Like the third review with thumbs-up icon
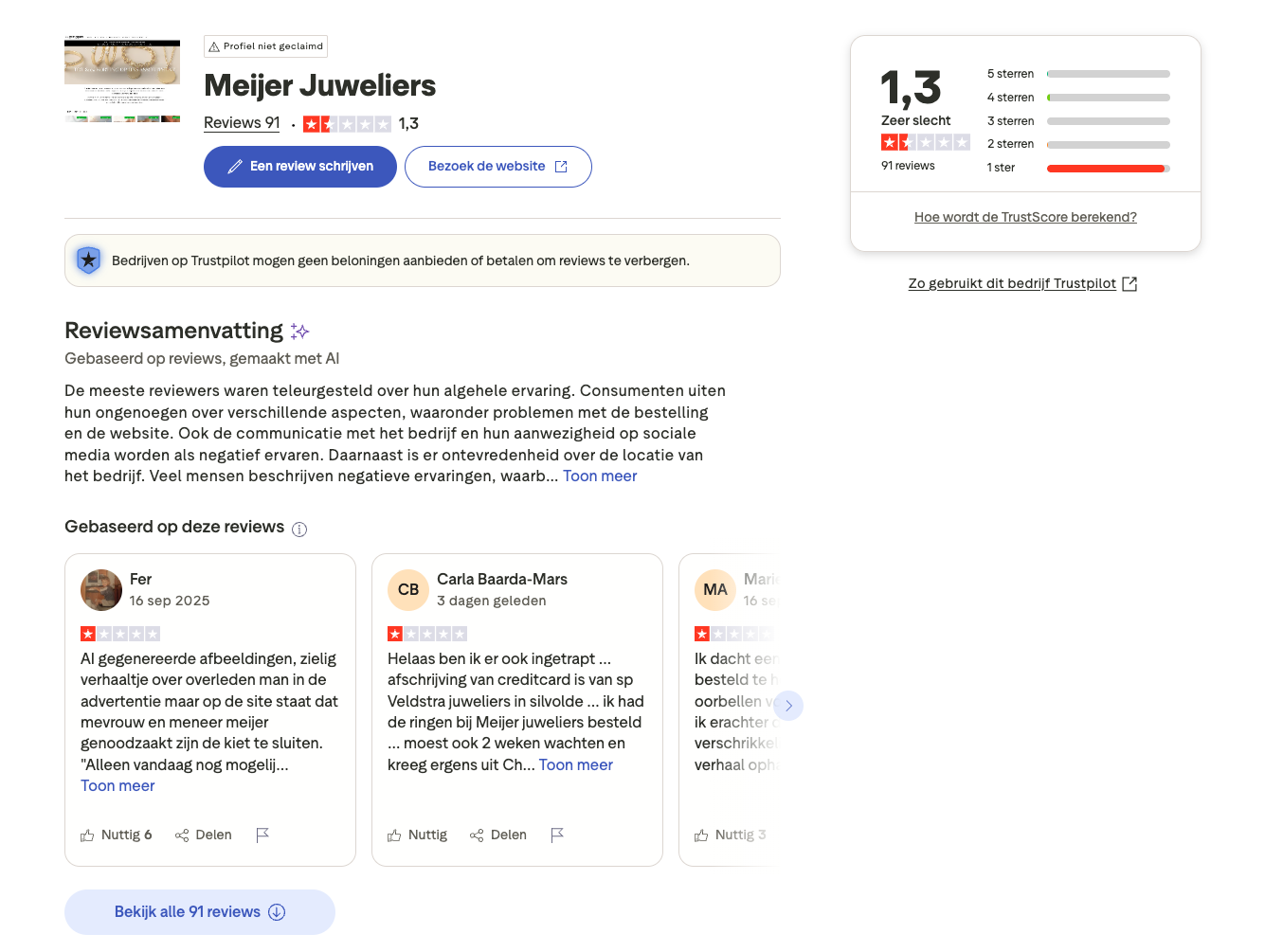Screen dimensions: 1265x952 click(701, 835)
